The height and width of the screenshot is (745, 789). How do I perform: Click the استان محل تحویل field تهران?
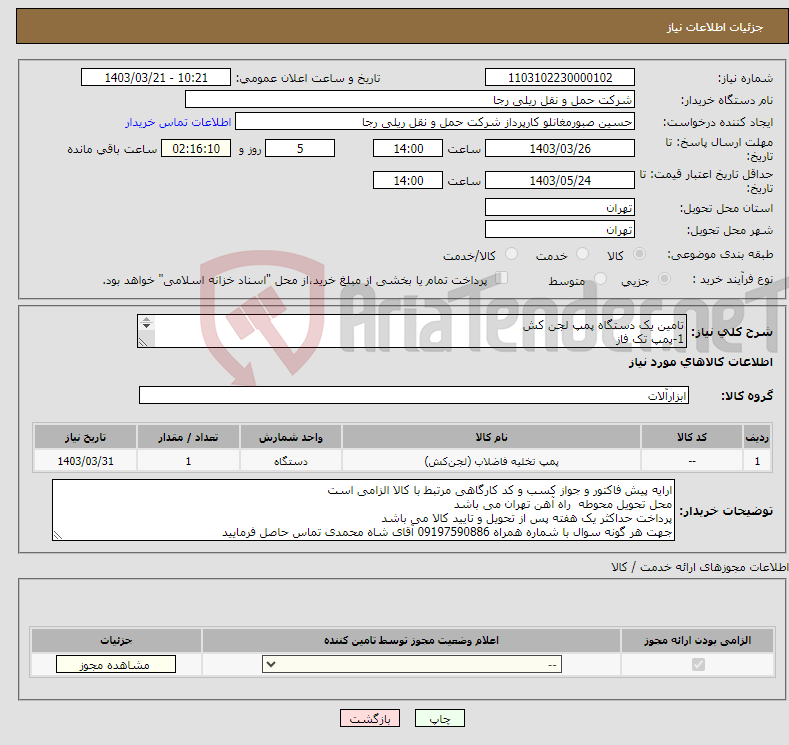560,207
